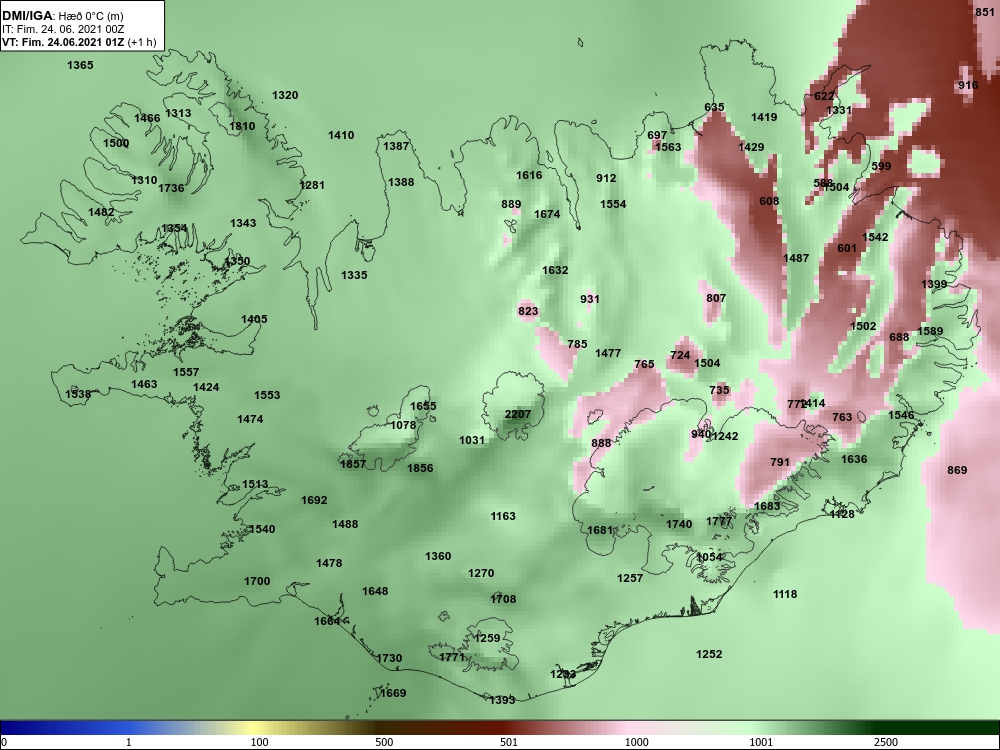Click the map value 1163
Image resolution: width=1000 pixels, height=750 pixels.
pos(503,516)
